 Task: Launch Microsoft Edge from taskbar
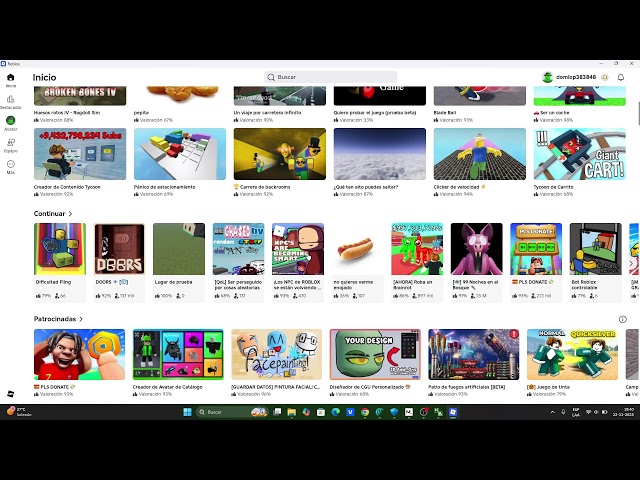(336, 412)
